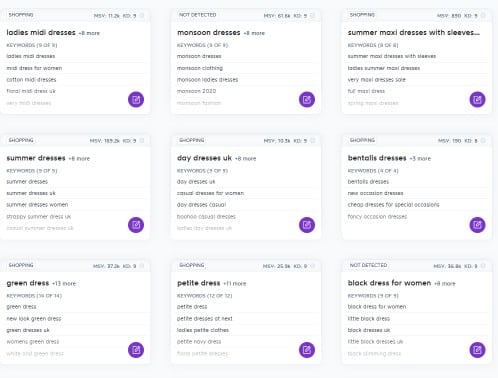Click the edit icon on ladies midi dresses card

(x=136, y=100)
